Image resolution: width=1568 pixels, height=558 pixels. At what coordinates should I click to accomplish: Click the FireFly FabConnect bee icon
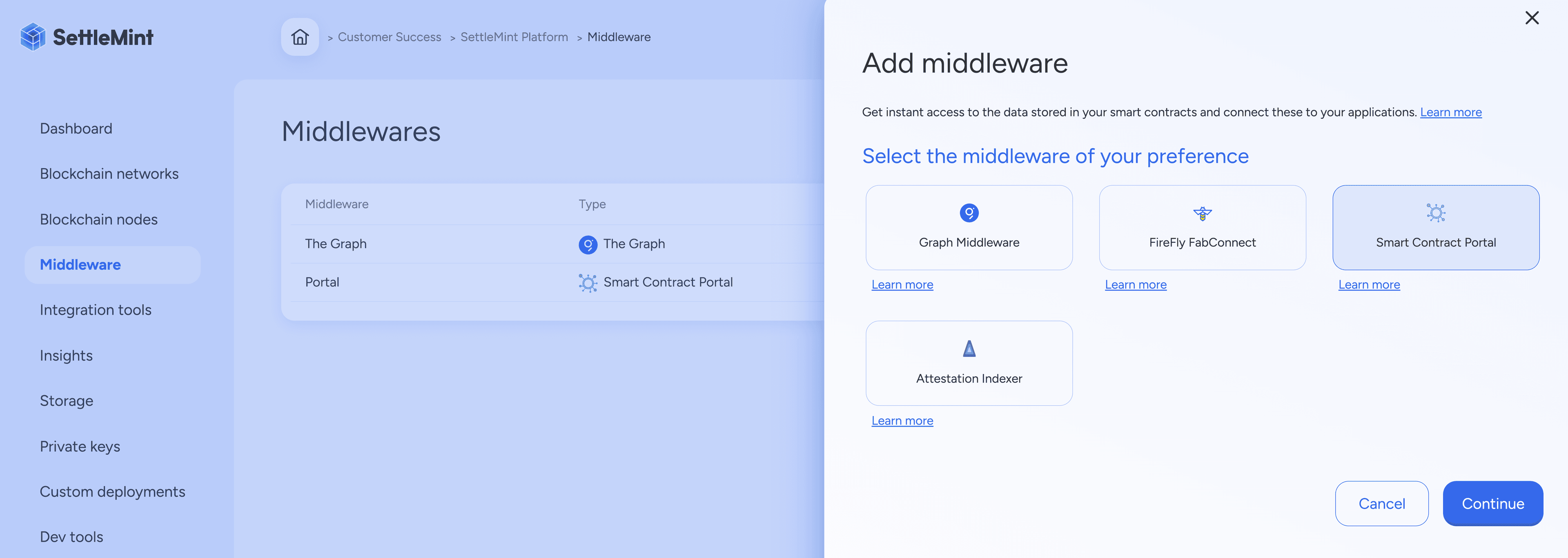click(x=1202, y=213)
